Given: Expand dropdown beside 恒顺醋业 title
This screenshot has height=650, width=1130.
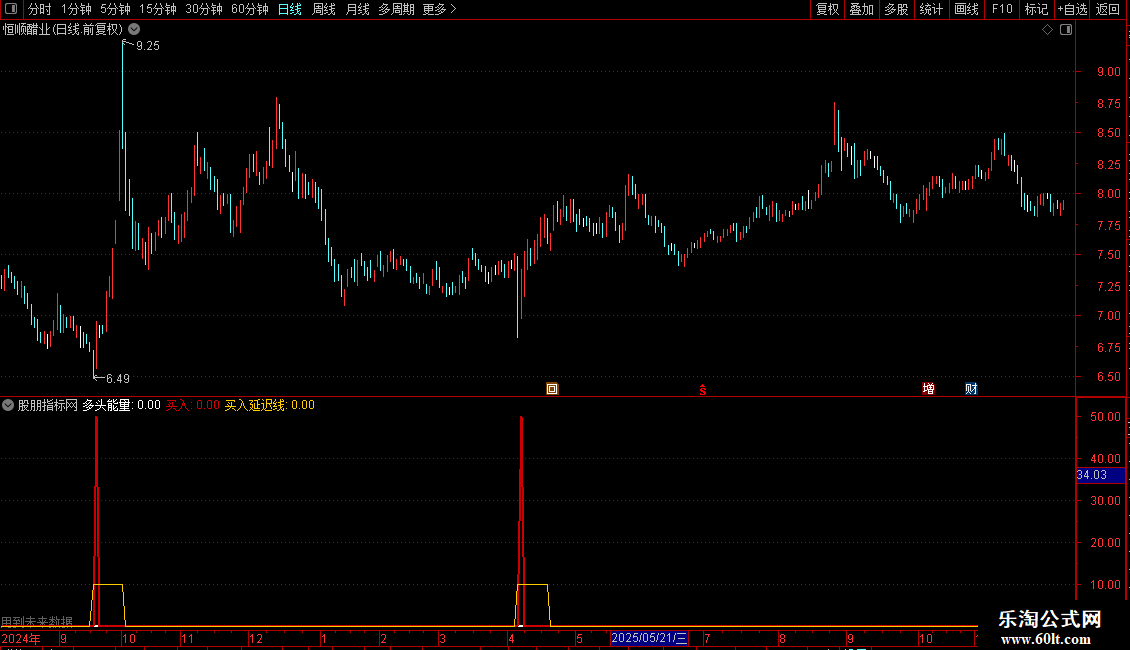Looking at the screenshot, I should (134, 30).
